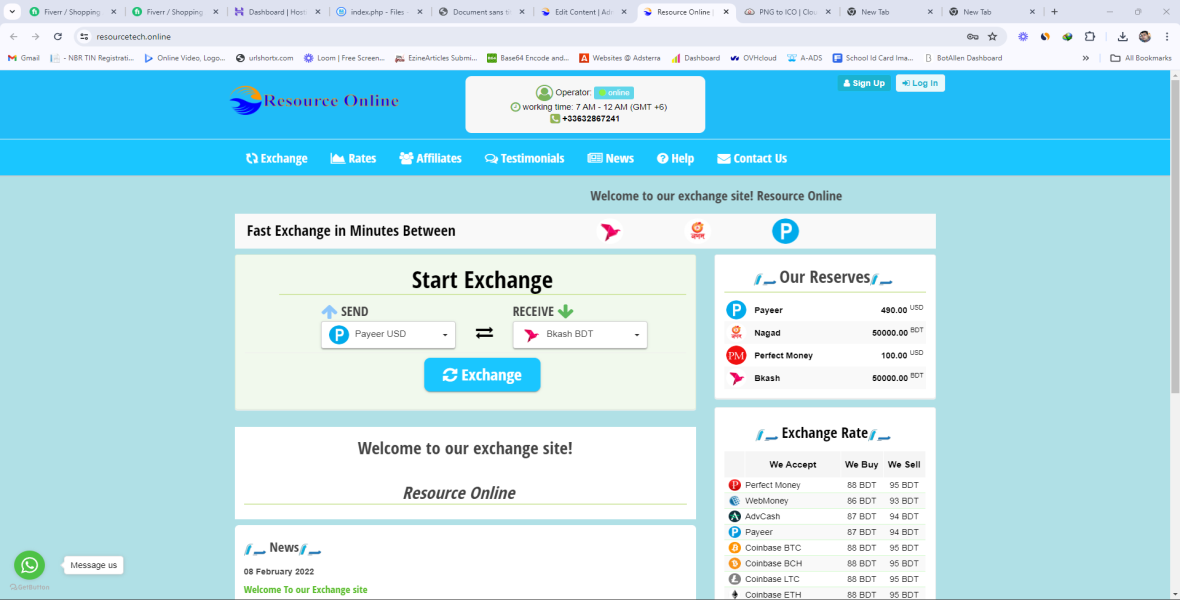Bookmark this page with the star icon
1180x600 pixels.
coord(992,36)
